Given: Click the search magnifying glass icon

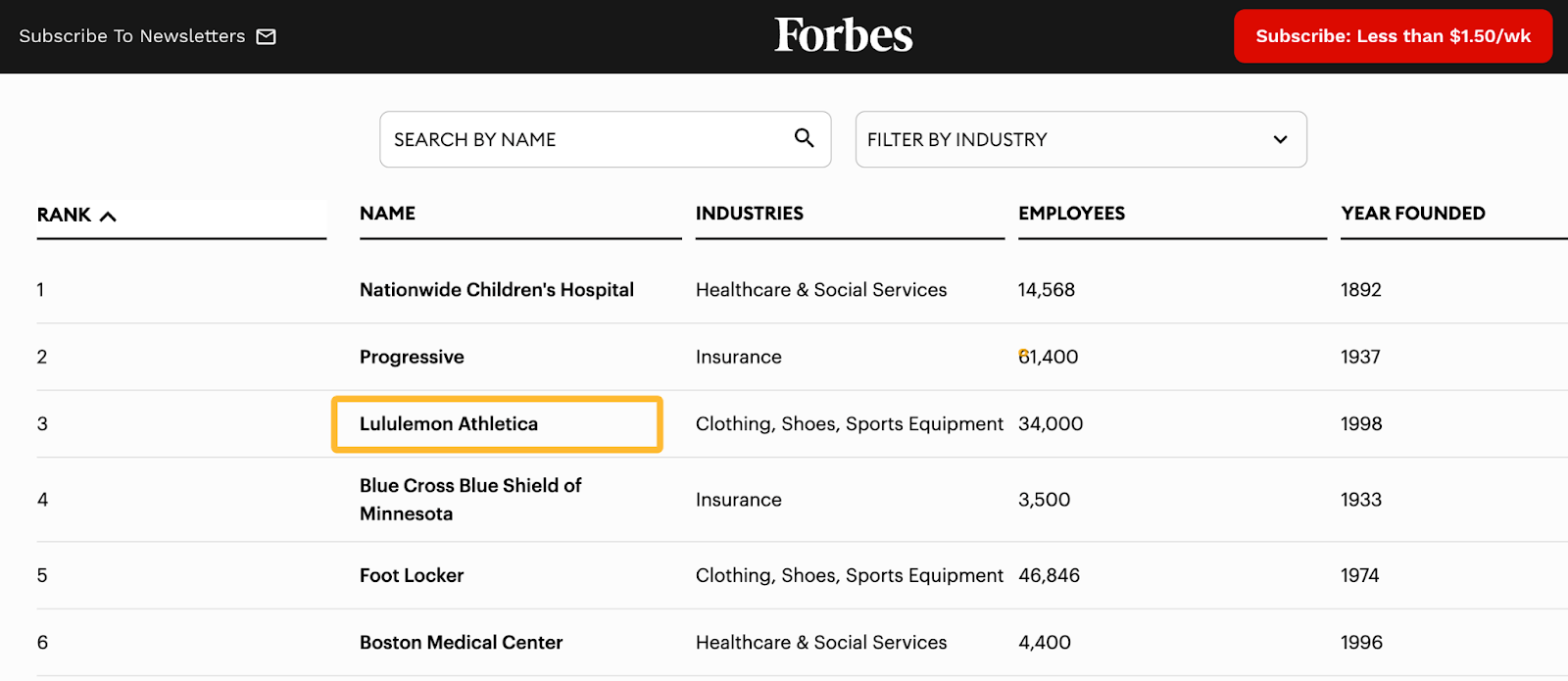Looking at the screenshot, I should 804,139.
